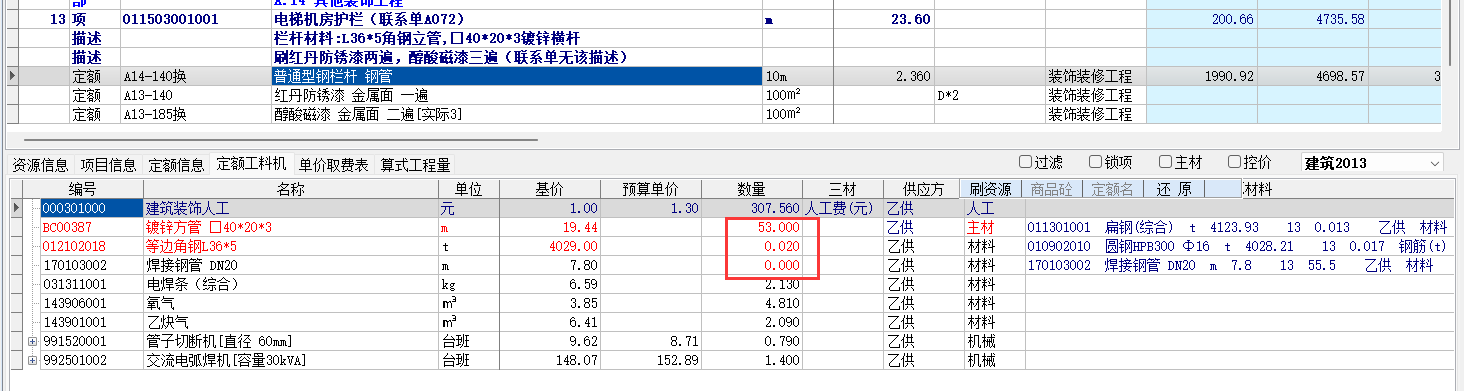
Task: Click the resource code 000301000
Action: click(91, 208)
